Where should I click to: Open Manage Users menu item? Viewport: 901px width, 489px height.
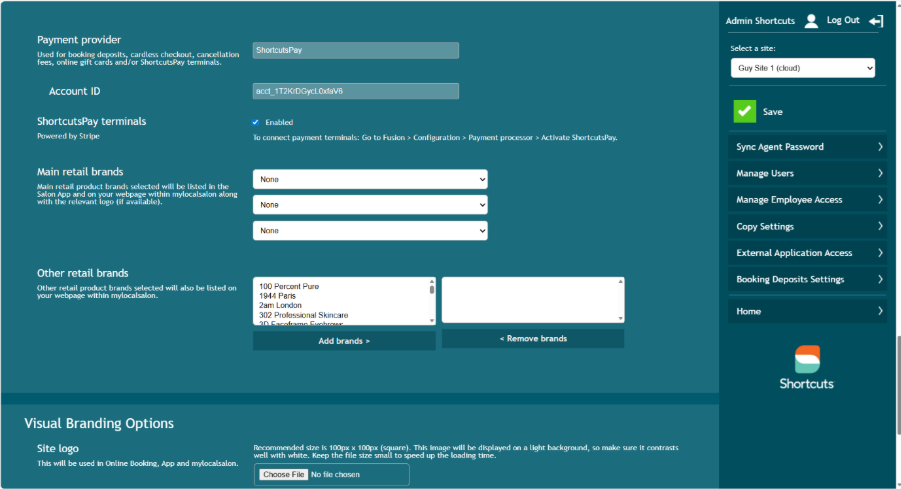807,173
